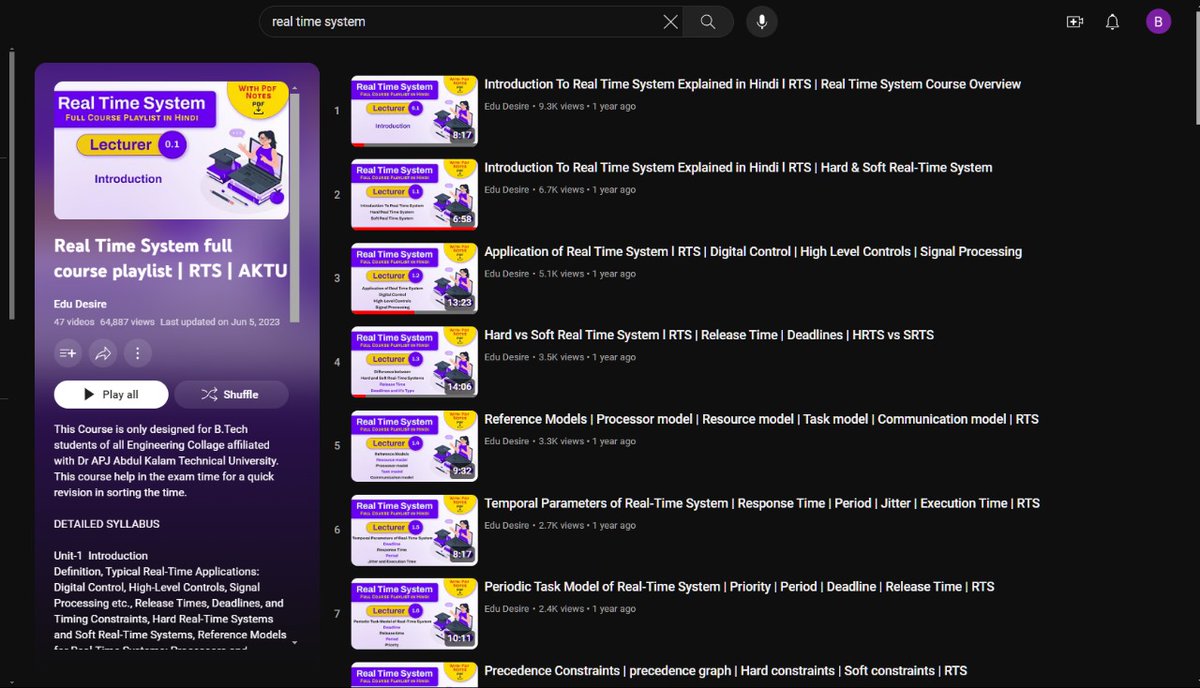Open thumbnail of 6:58 Hard & Soft video
Viewport: 1200px width, 688px height.
tap(414, 194)
